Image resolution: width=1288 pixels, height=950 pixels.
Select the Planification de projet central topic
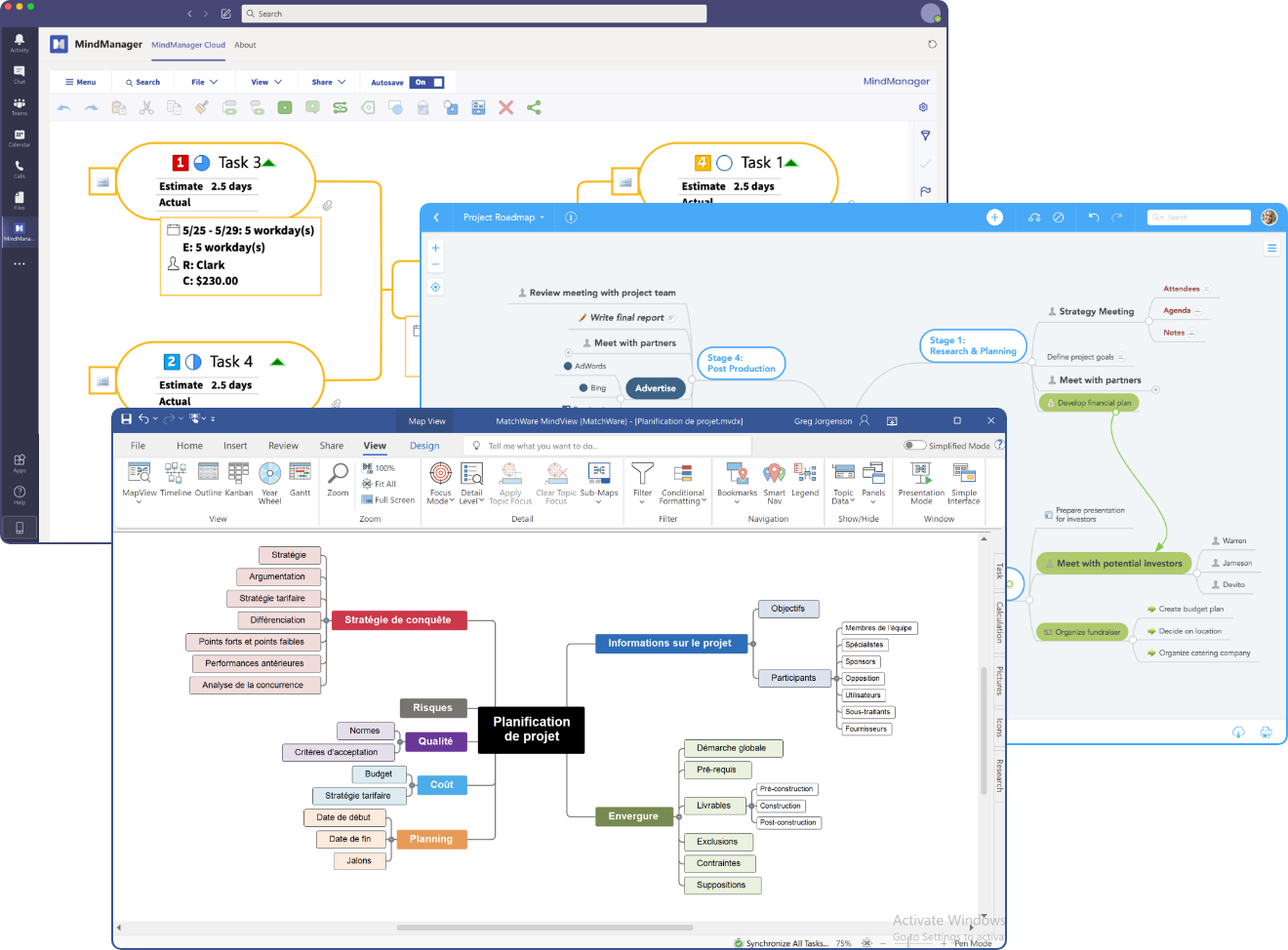click(532, 730)
